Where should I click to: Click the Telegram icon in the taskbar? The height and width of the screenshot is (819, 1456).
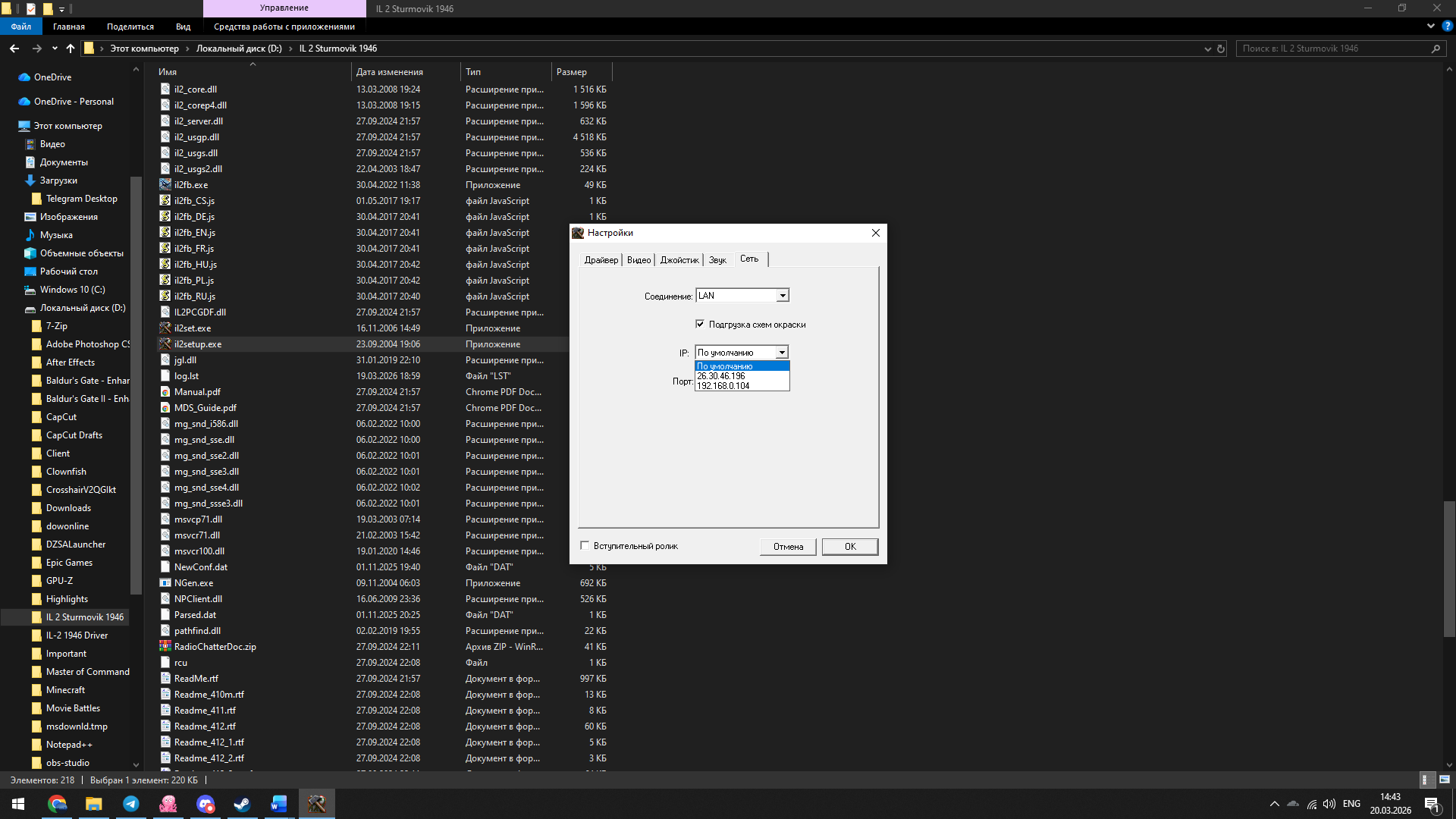click(131, 804)
